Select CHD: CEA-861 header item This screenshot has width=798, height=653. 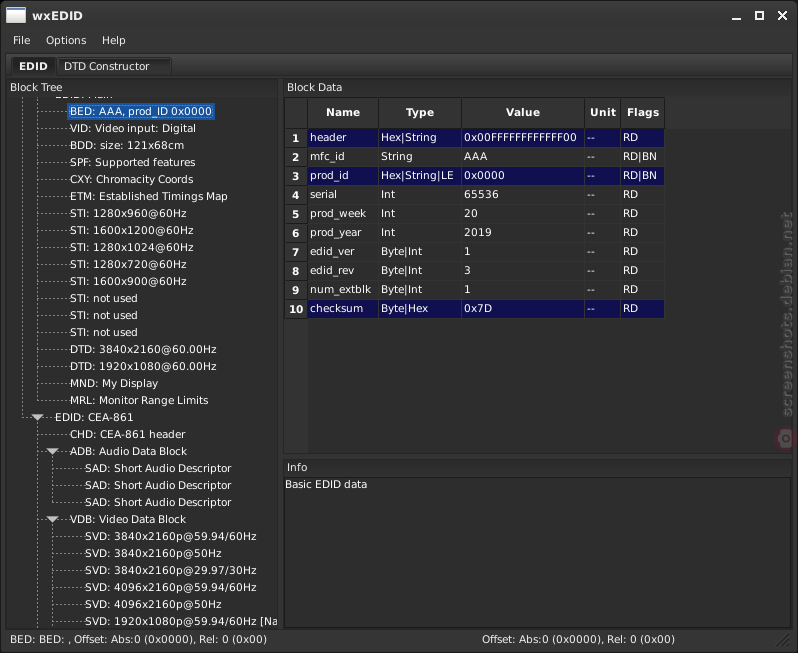coord(128,434)
